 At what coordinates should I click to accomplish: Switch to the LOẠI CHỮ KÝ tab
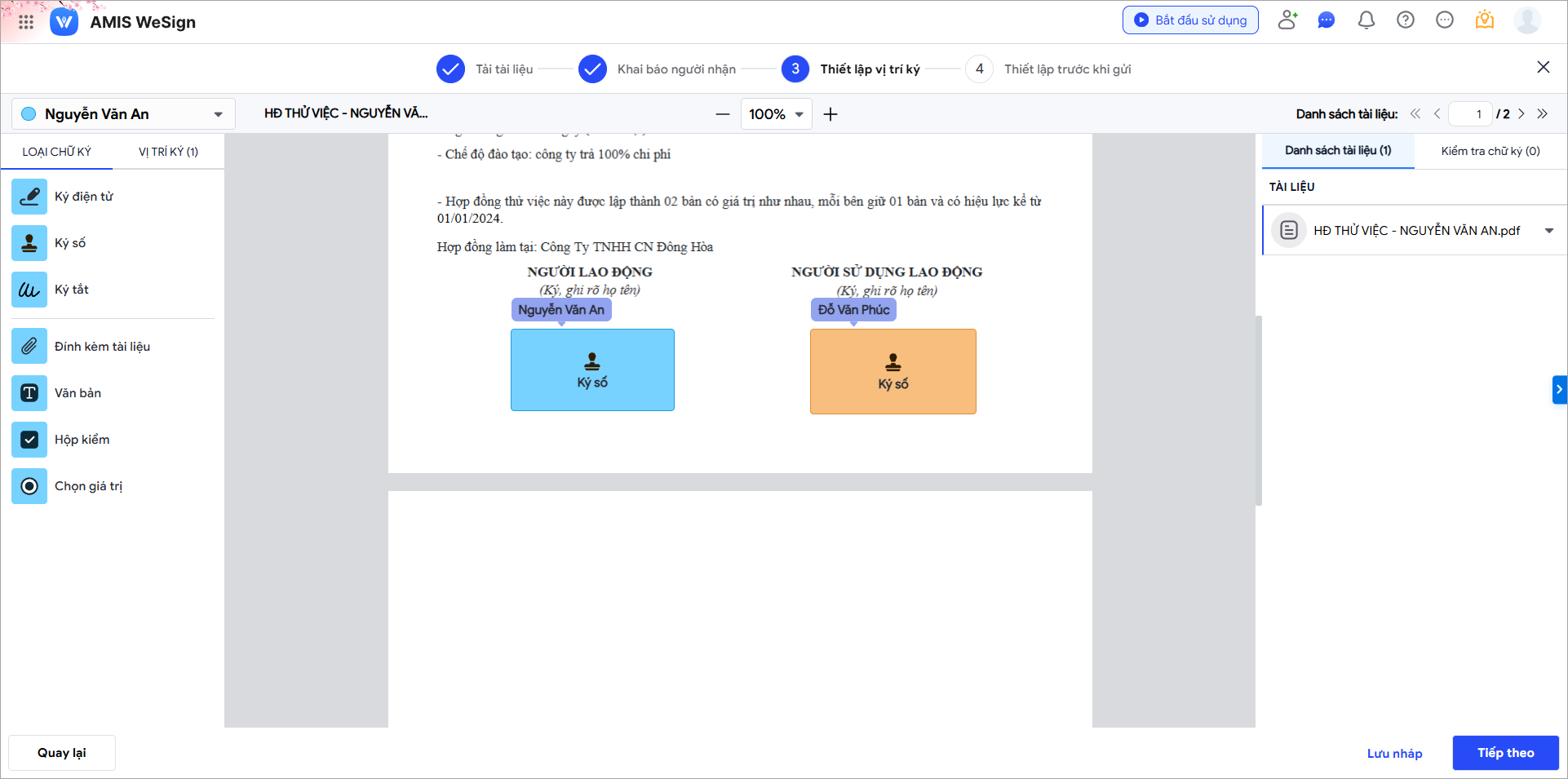coord(56,152)
